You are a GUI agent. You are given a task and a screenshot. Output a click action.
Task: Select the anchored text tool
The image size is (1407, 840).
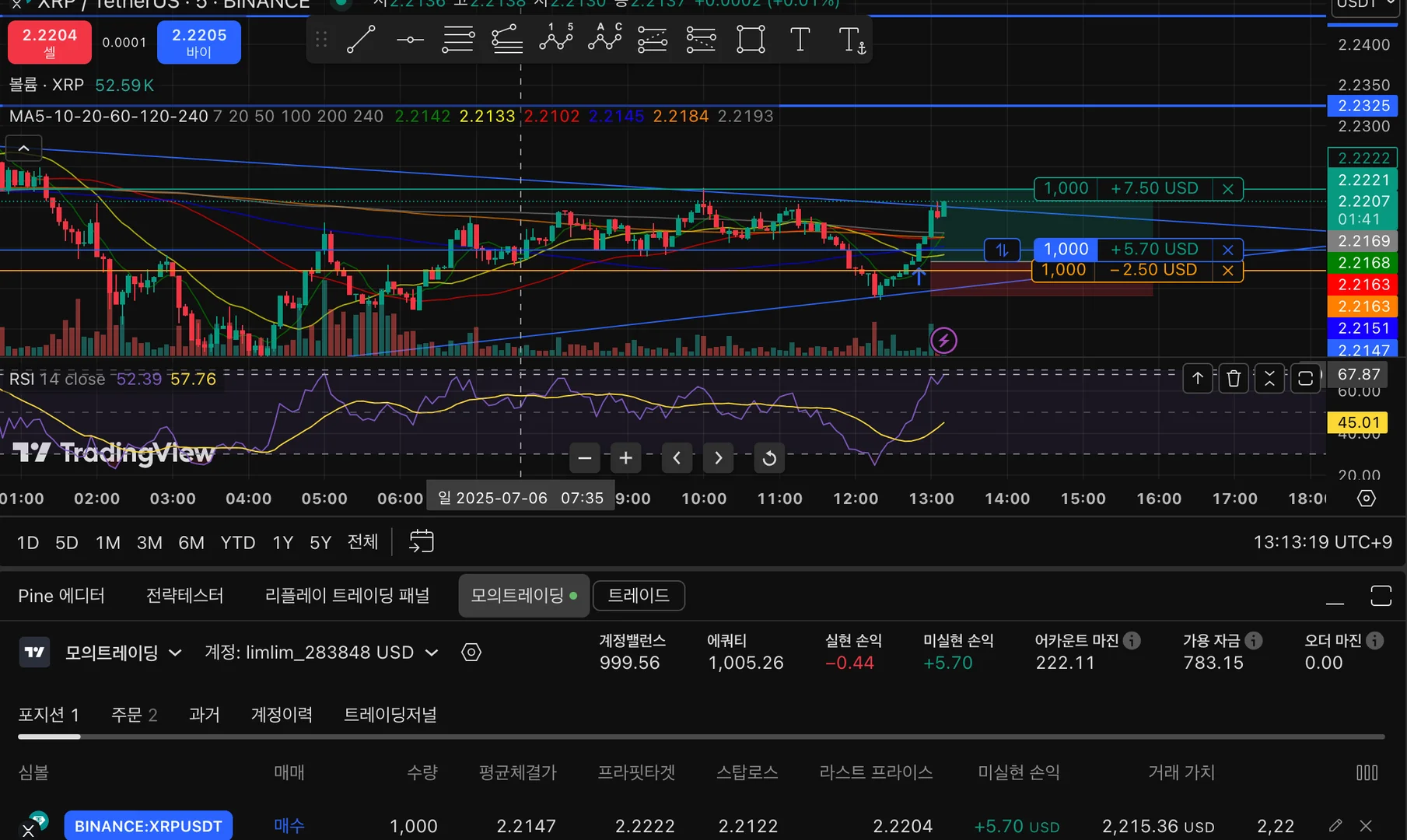[x=851, y=39]
